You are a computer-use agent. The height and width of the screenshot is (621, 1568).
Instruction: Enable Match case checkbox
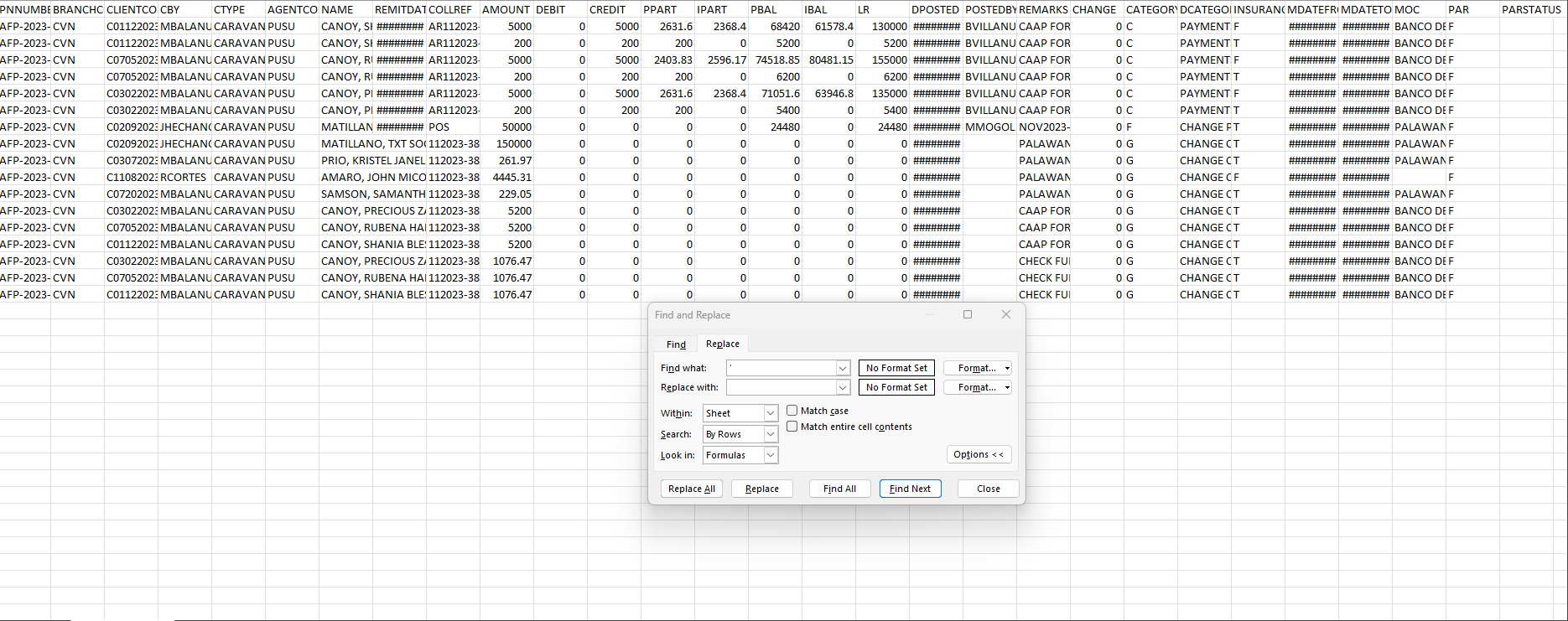click(792, 411)
